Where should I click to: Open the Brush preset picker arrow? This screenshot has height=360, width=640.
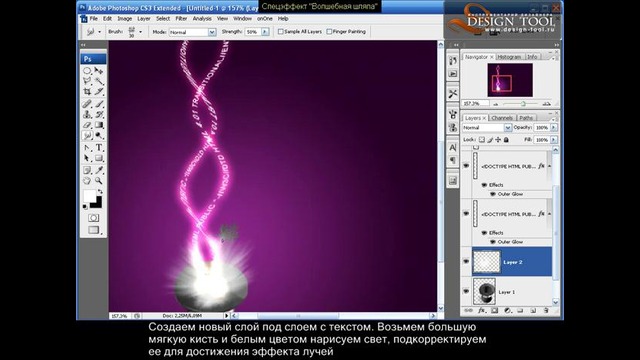tap(140, 32)
